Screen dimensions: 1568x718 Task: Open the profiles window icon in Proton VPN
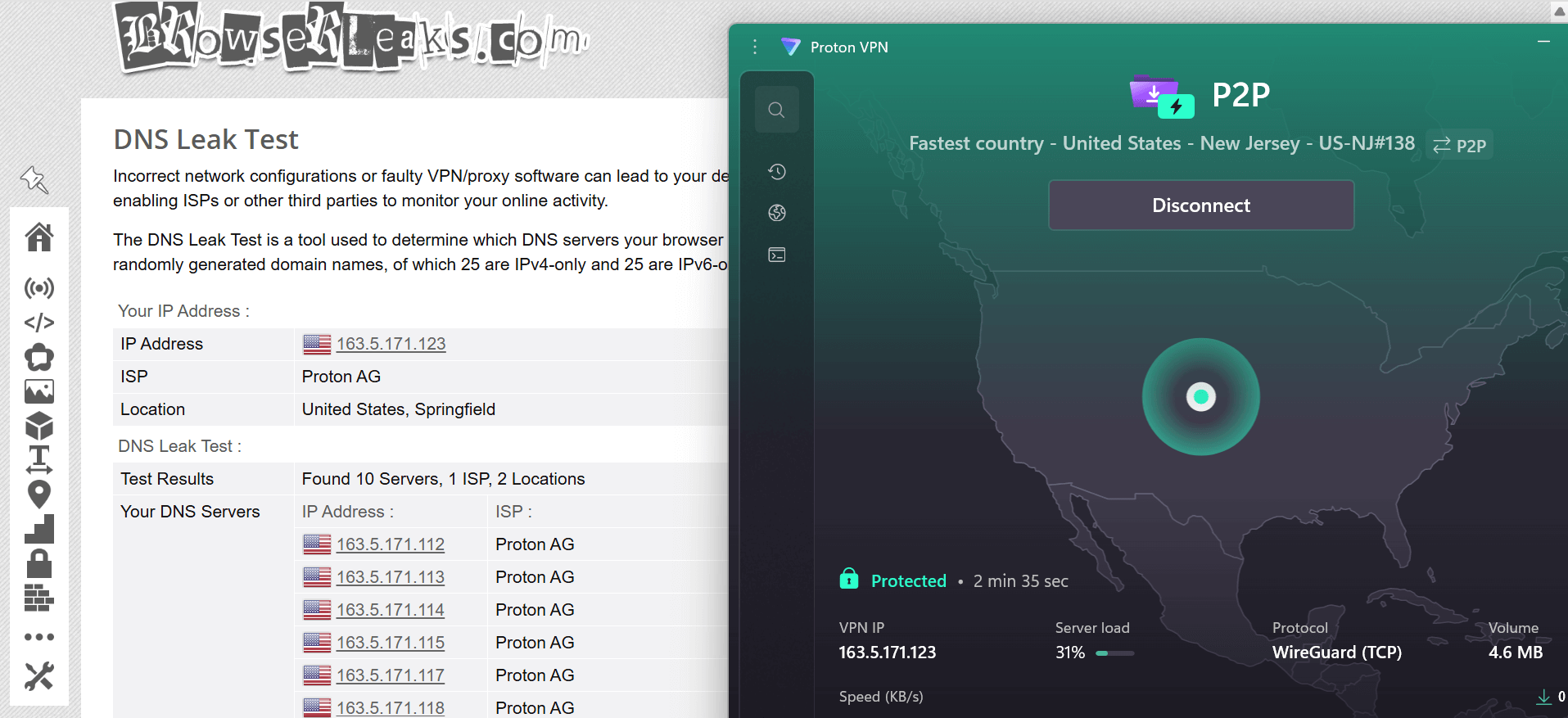[x=777, y=255]
